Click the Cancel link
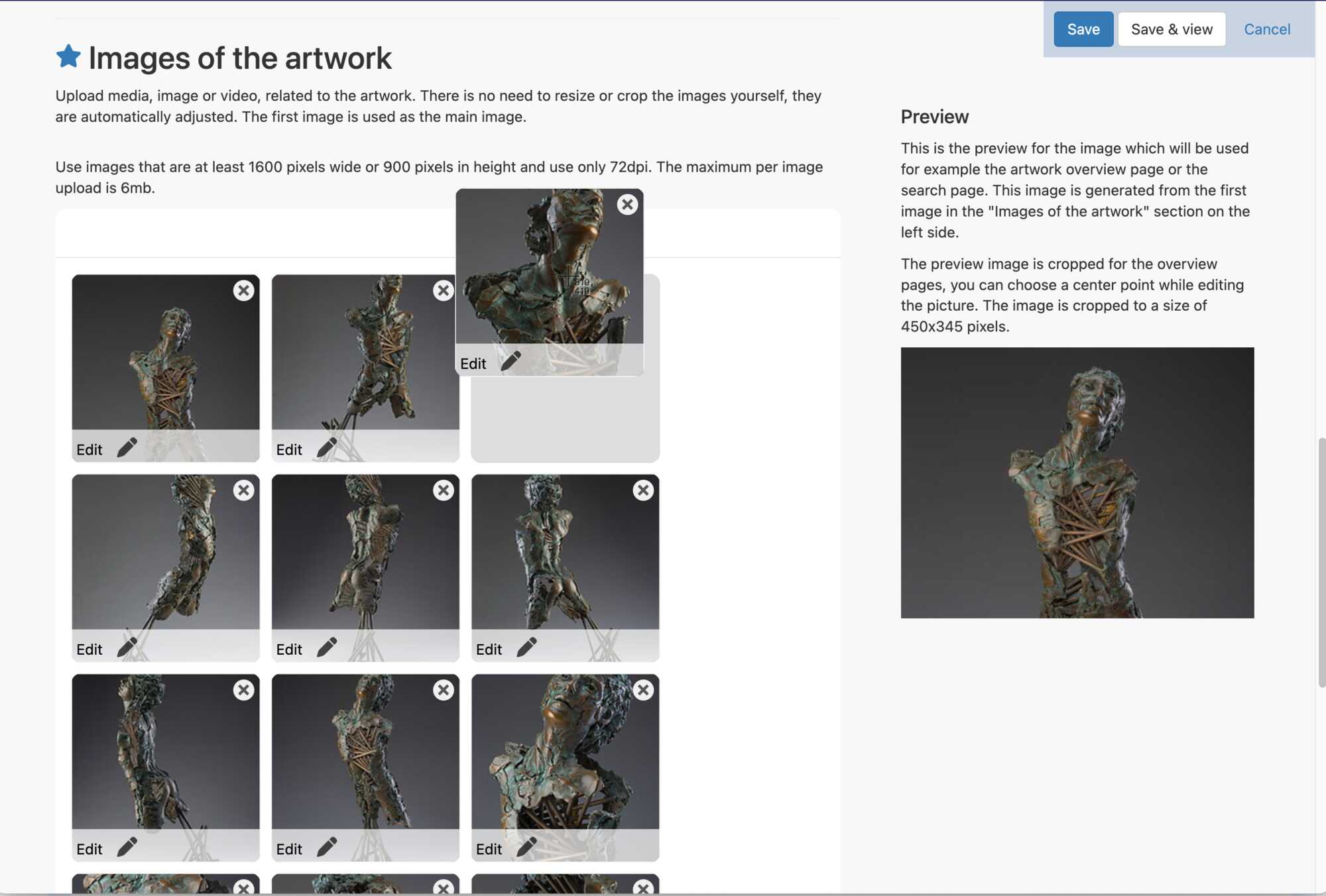 [1266, 29]
